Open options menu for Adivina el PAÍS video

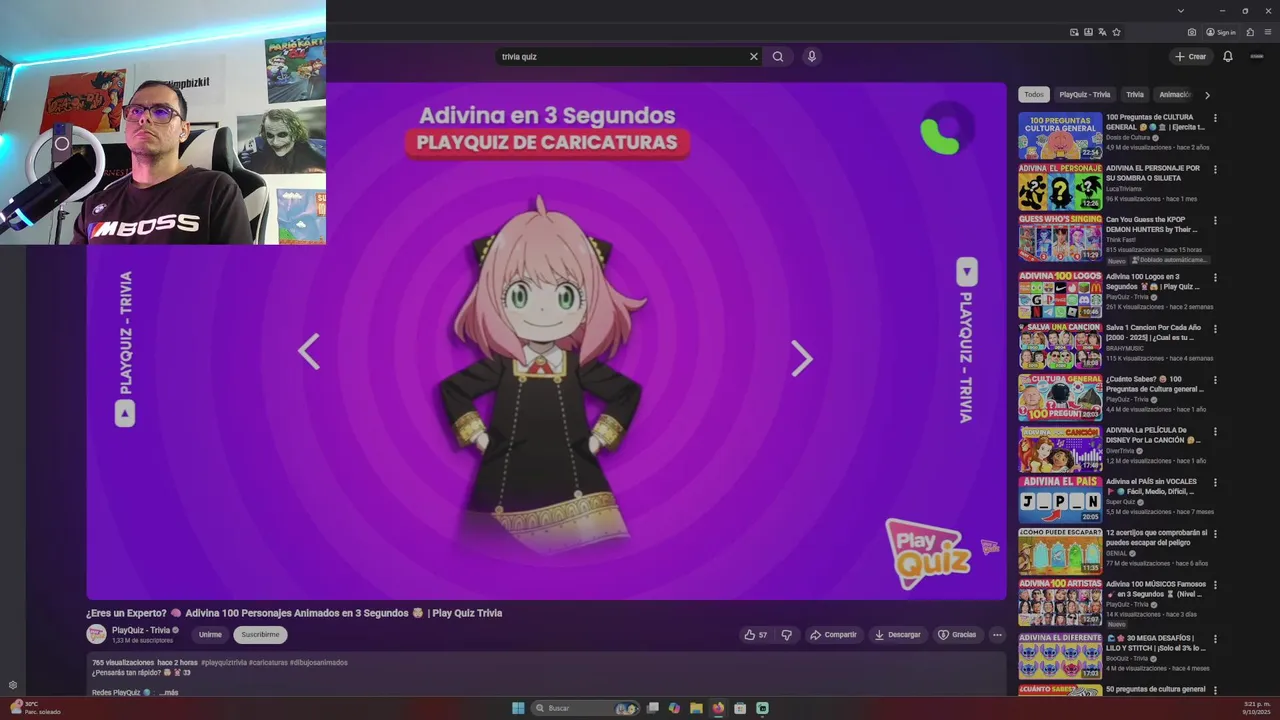(1215, 482)
